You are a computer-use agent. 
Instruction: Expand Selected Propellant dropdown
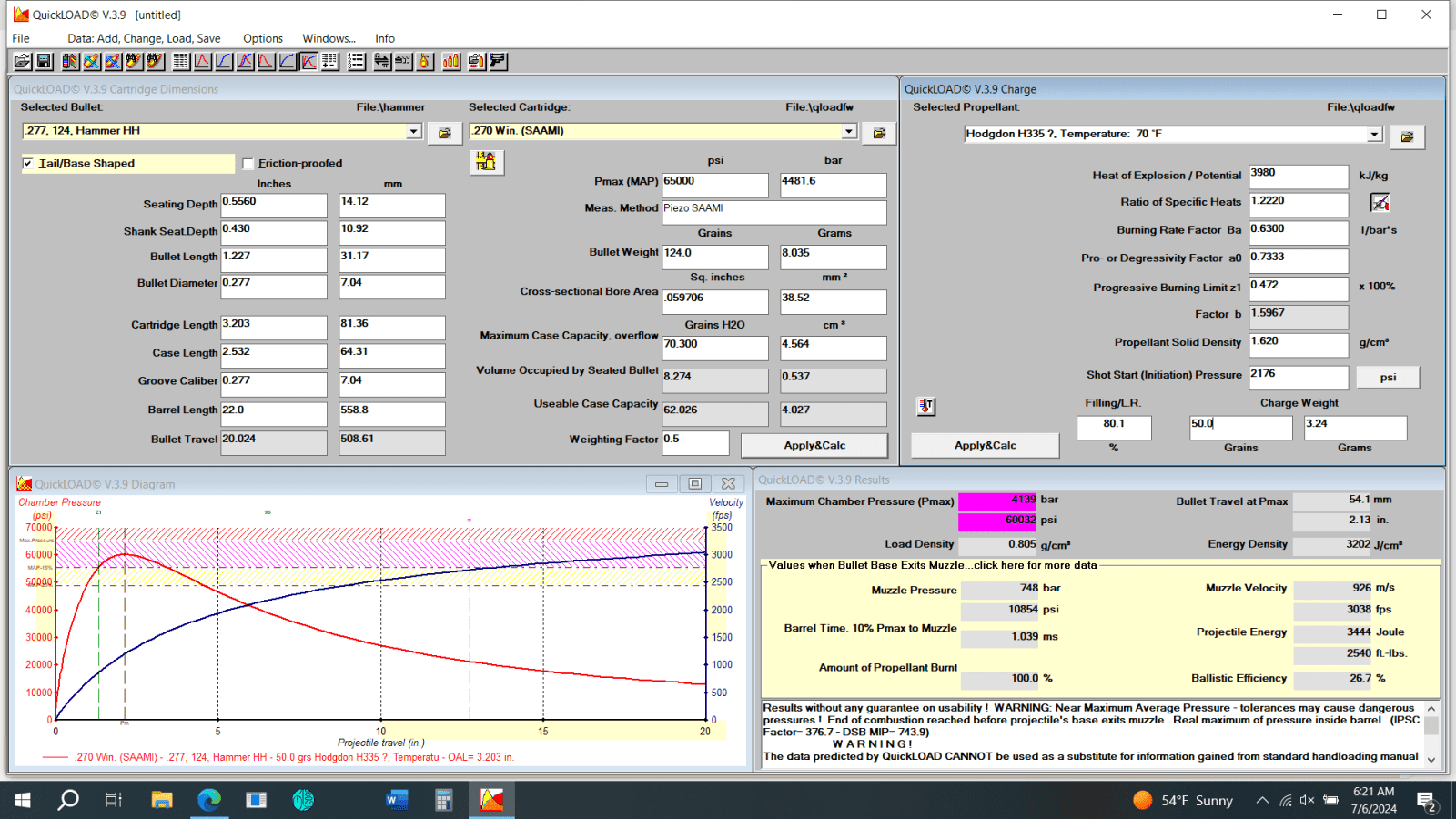tap(1374, 135)
